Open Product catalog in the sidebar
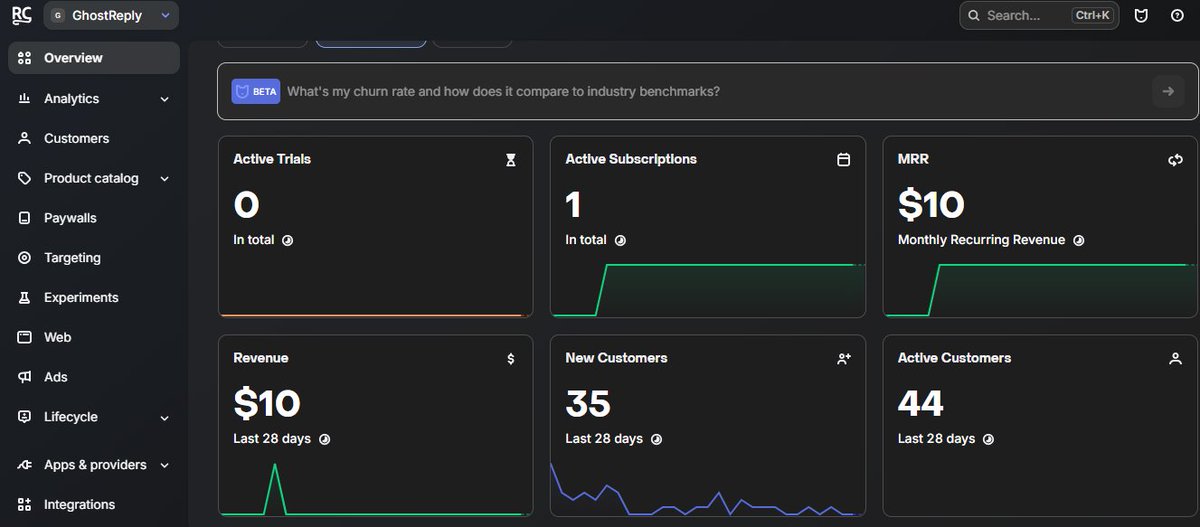1200x527 pixels. (x=94, y=178)
